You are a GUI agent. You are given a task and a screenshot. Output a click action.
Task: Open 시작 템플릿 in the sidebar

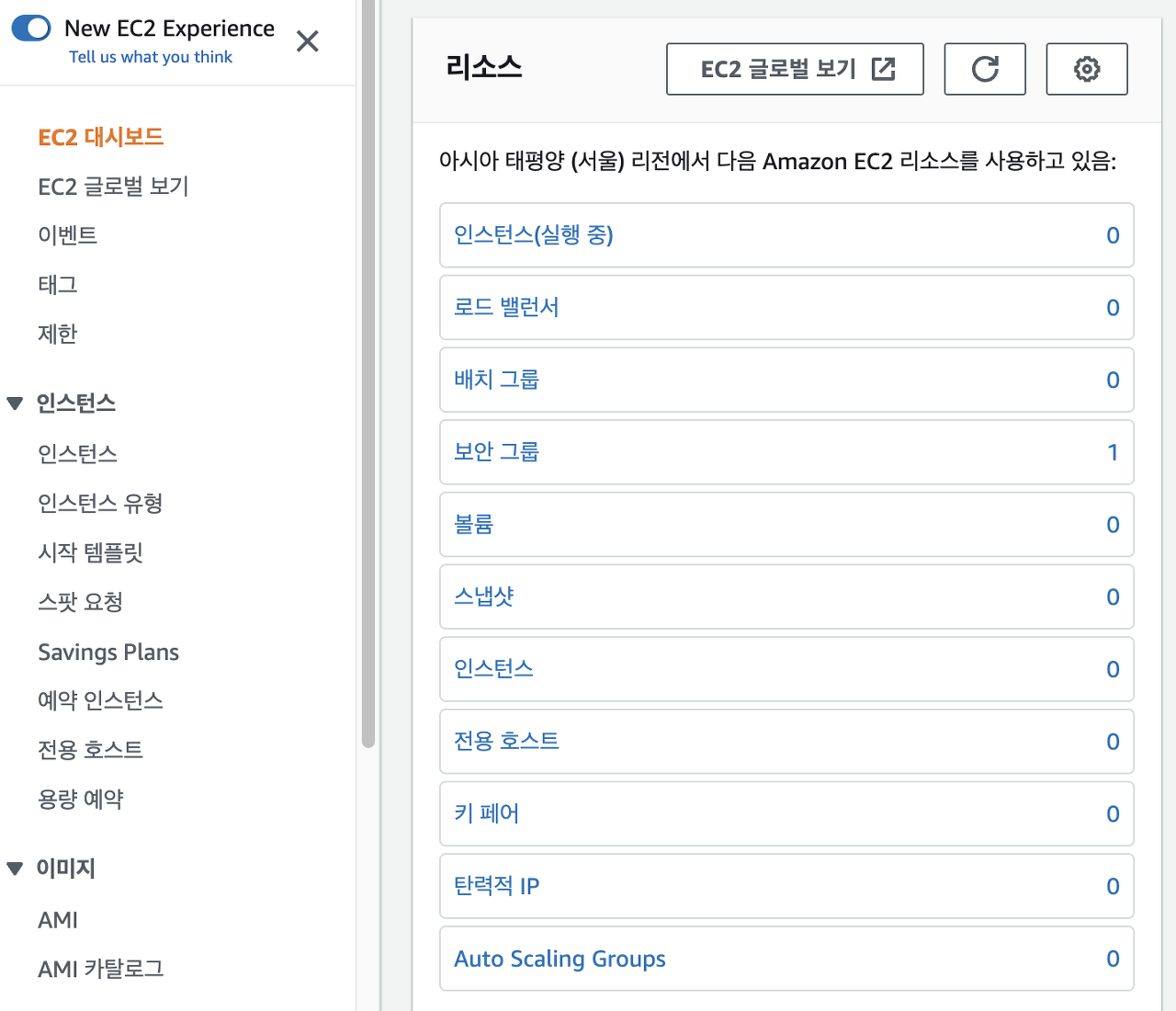pyautogui.click(x=90, y=552)
